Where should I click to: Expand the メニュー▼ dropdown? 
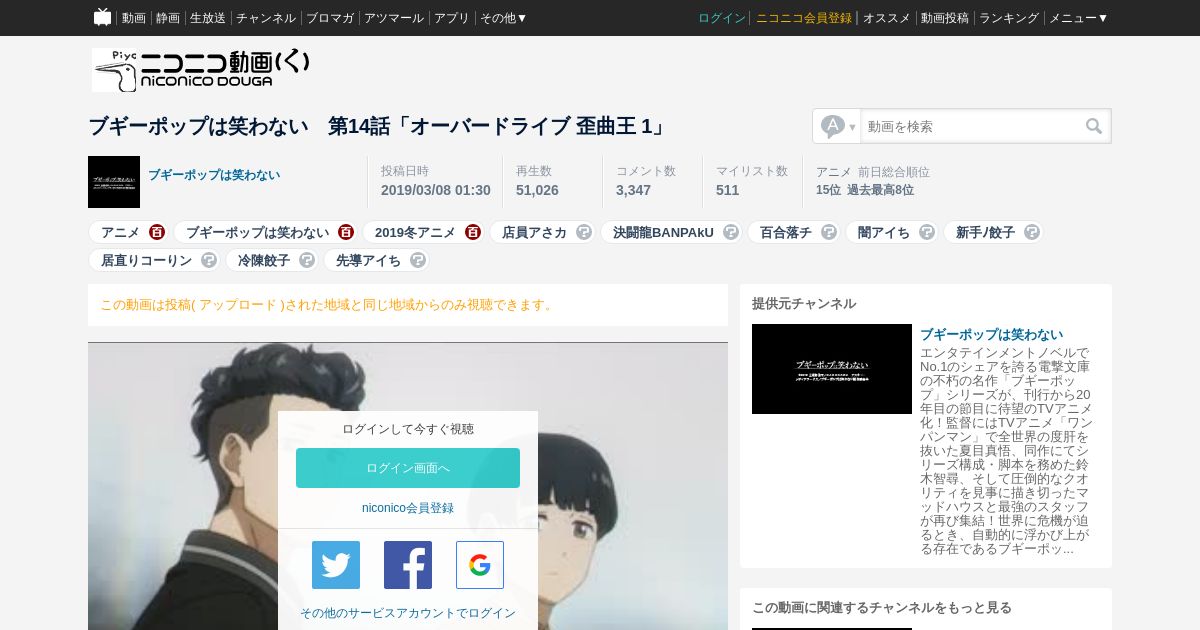click(x=1078, y=18)
